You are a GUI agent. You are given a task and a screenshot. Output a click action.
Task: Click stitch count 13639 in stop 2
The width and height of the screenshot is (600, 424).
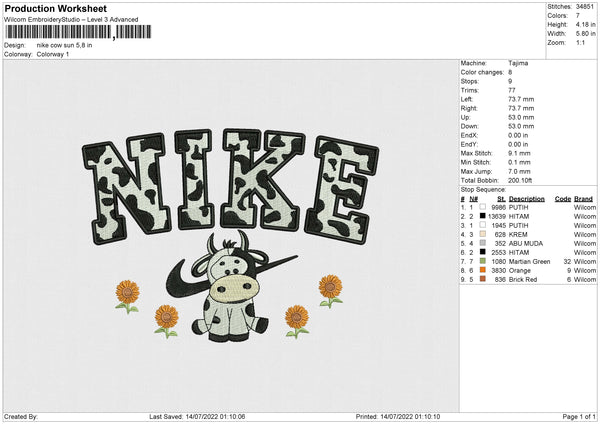pos(497,217)
